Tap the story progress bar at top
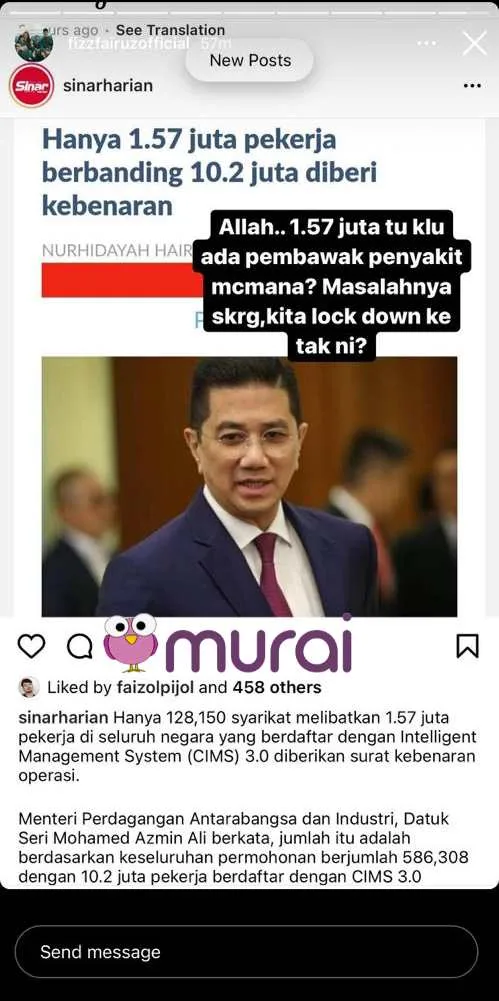 [x=250, y=12]
